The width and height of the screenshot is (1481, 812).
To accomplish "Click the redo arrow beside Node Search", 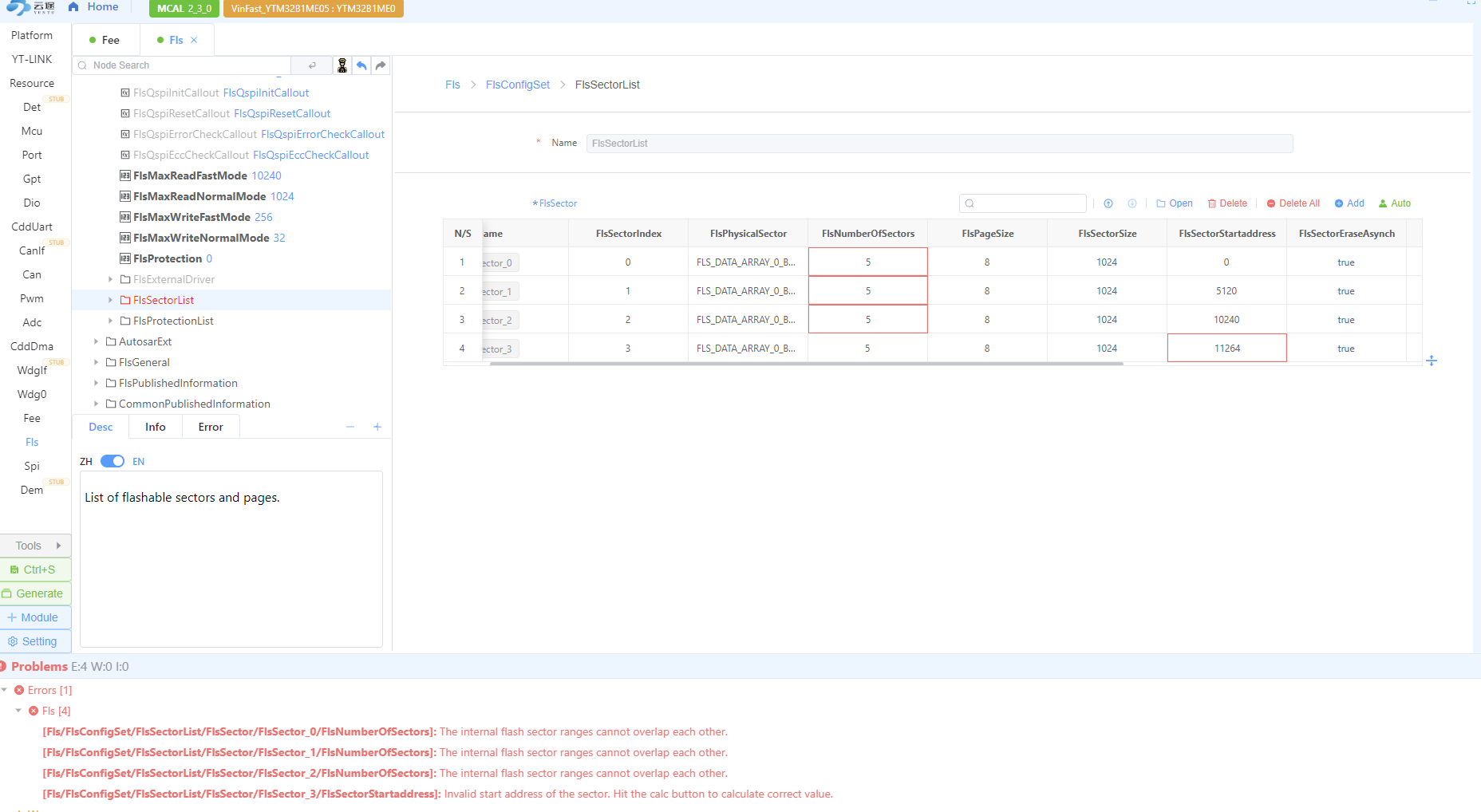I will tap(381, 65).
